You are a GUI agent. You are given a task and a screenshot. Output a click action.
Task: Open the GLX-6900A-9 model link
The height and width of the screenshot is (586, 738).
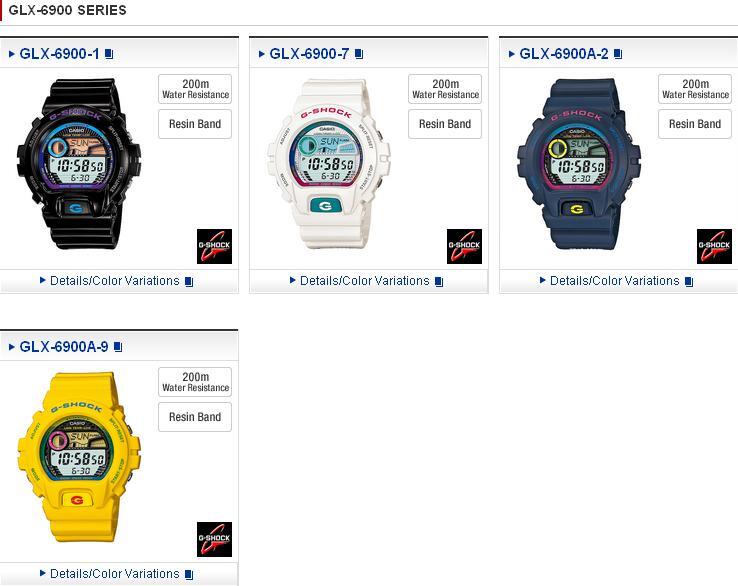[64, 347]
